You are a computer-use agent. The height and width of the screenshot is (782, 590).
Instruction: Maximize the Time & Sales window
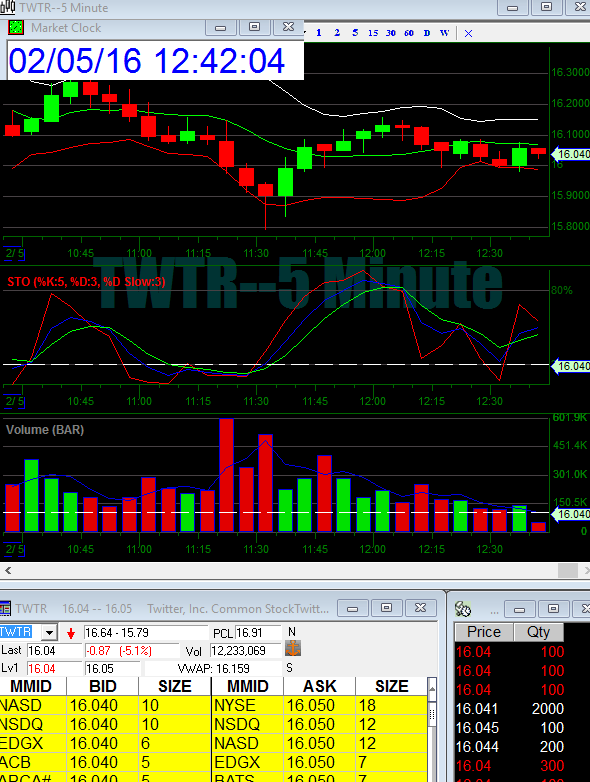click(553, 608)
